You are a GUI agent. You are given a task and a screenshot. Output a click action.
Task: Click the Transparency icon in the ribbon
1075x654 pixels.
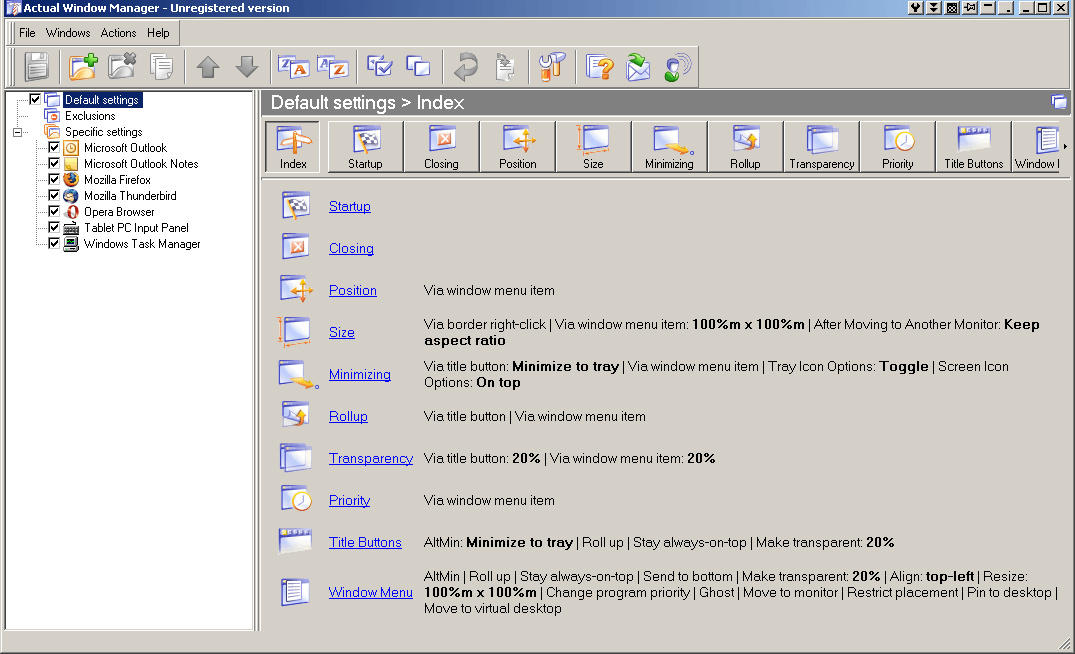click(821, 146)
